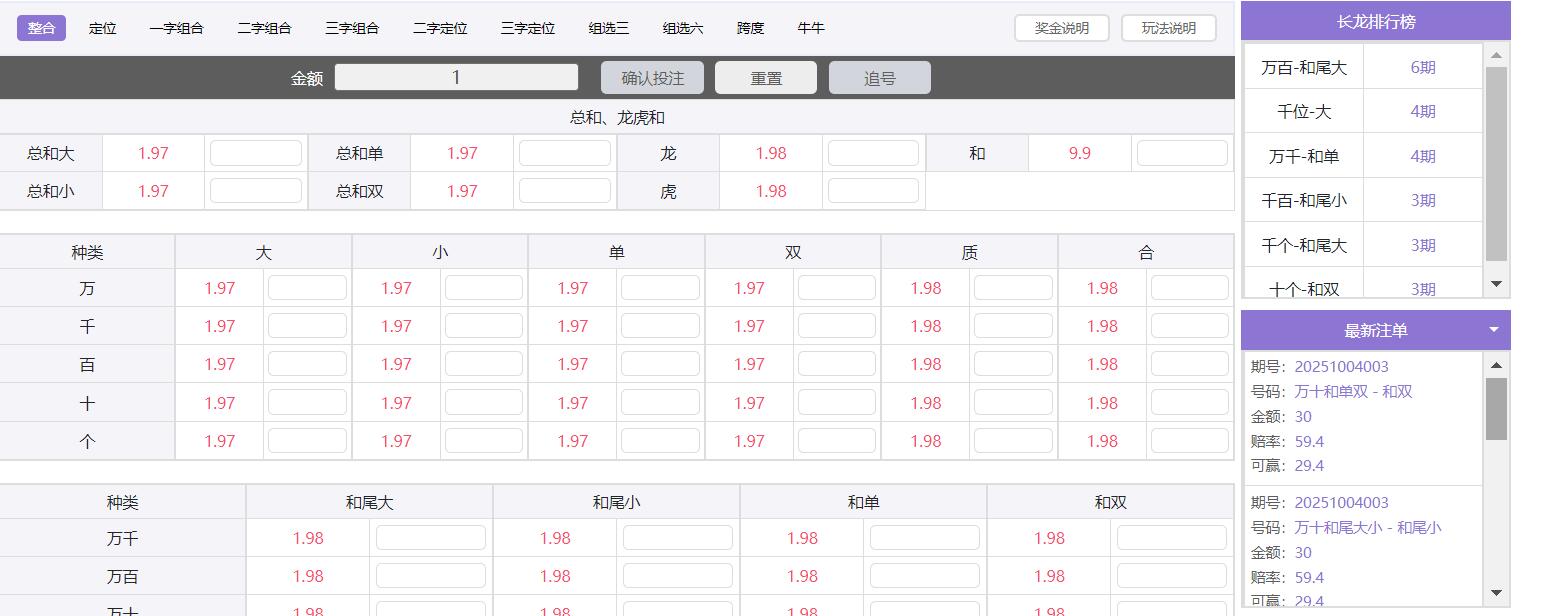Viewport: 1541px width, 616px height.
Task: Open the 玩法说明 dialog
Action: point(1168,28)
